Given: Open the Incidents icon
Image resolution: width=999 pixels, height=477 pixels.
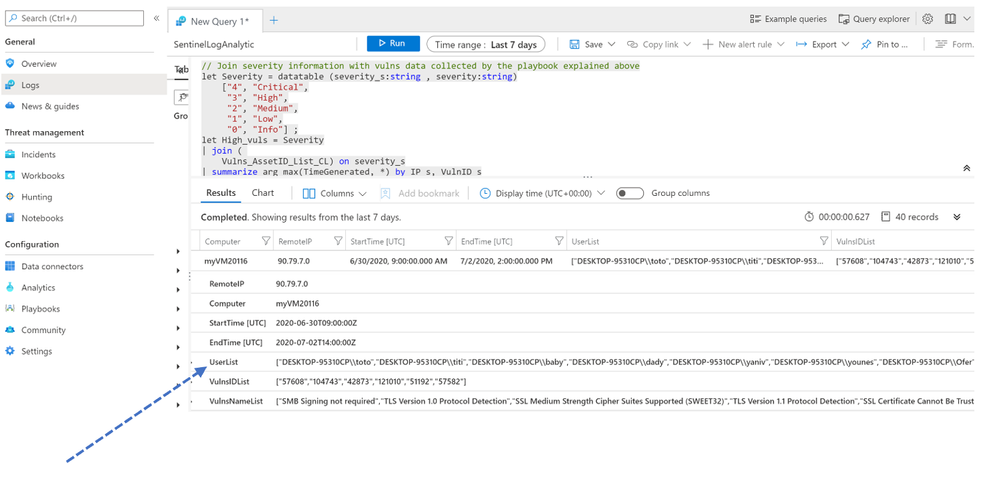Looking at the screenshot, I should coord(10,154).
